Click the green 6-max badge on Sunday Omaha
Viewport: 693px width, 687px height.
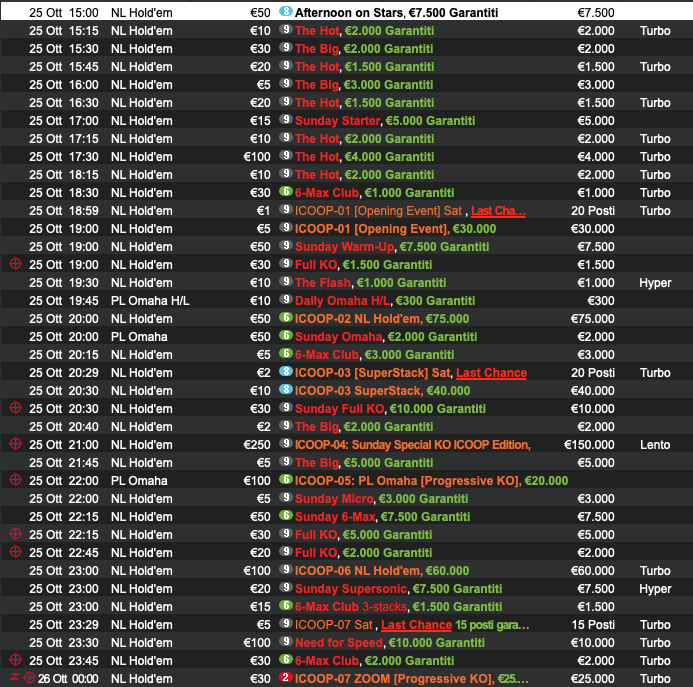point(286,336)
